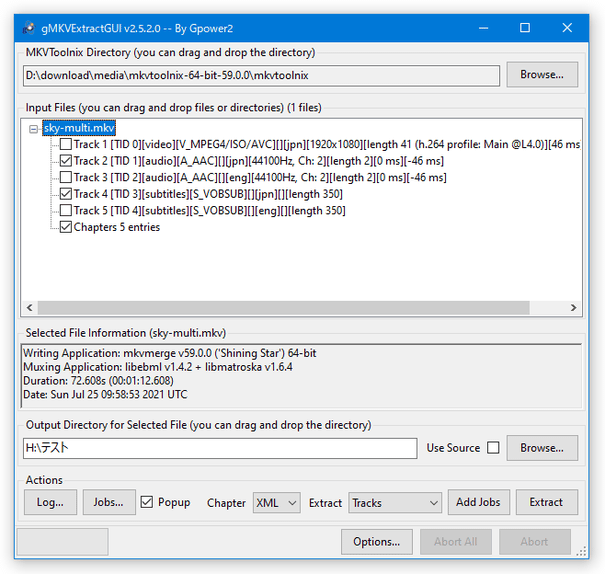605x574 pixels.
Task: Enable the Use Source checkbox
Action: pos(493,448)
